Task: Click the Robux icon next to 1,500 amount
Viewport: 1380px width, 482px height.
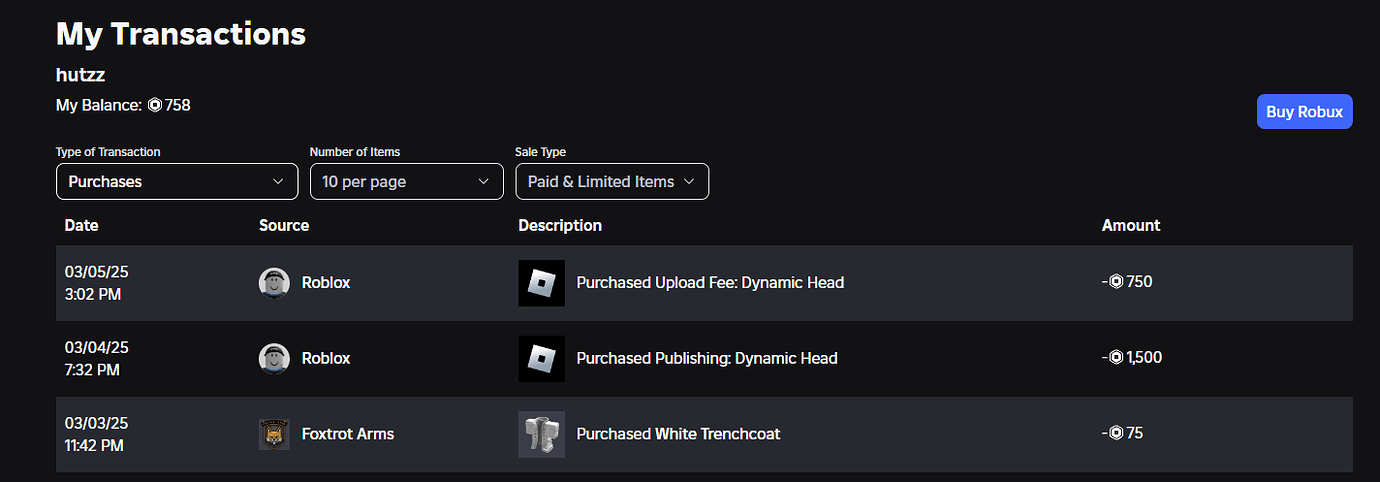Action: point(1116,357)
